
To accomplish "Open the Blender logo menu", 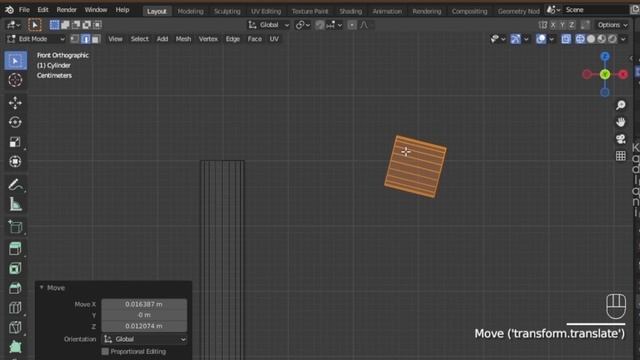I will click(9, 10).
